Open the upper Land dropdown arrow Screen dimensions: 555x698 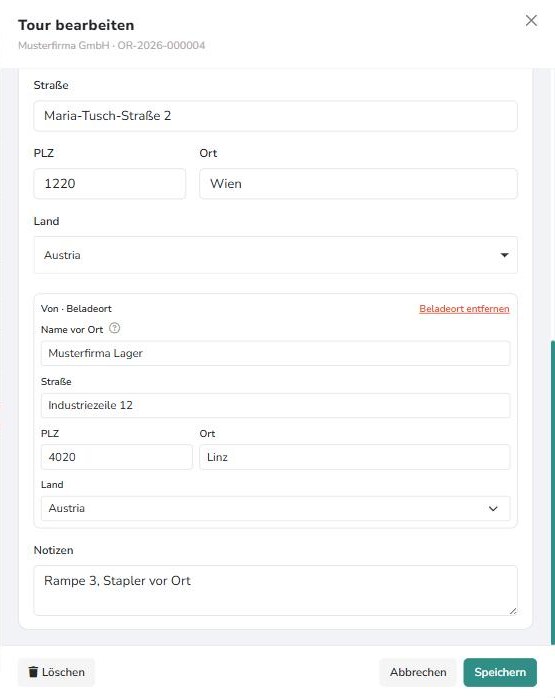coord(504,255)
